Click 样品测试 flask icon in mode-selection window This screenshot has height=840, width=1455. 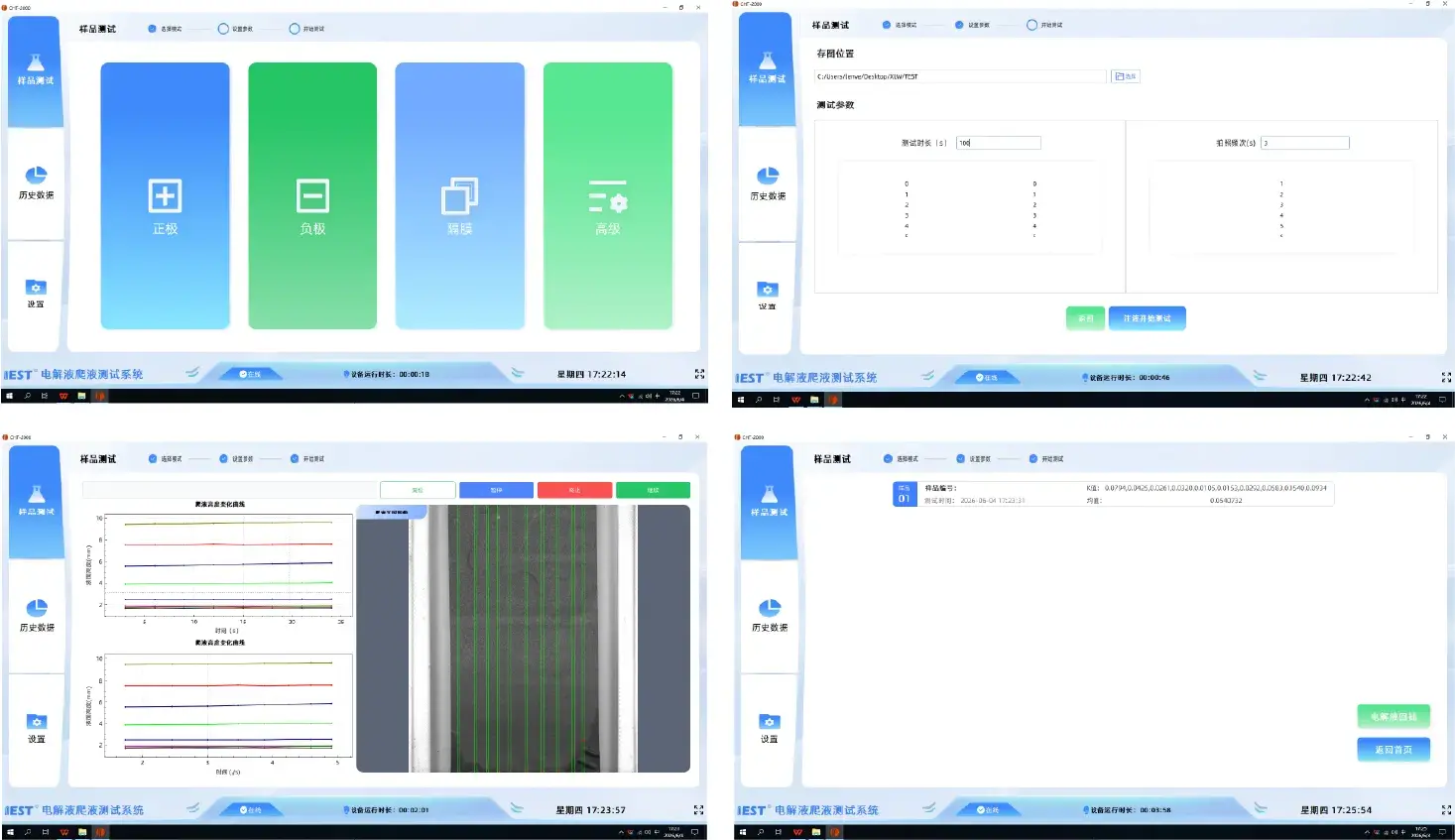tap(36, 63)
